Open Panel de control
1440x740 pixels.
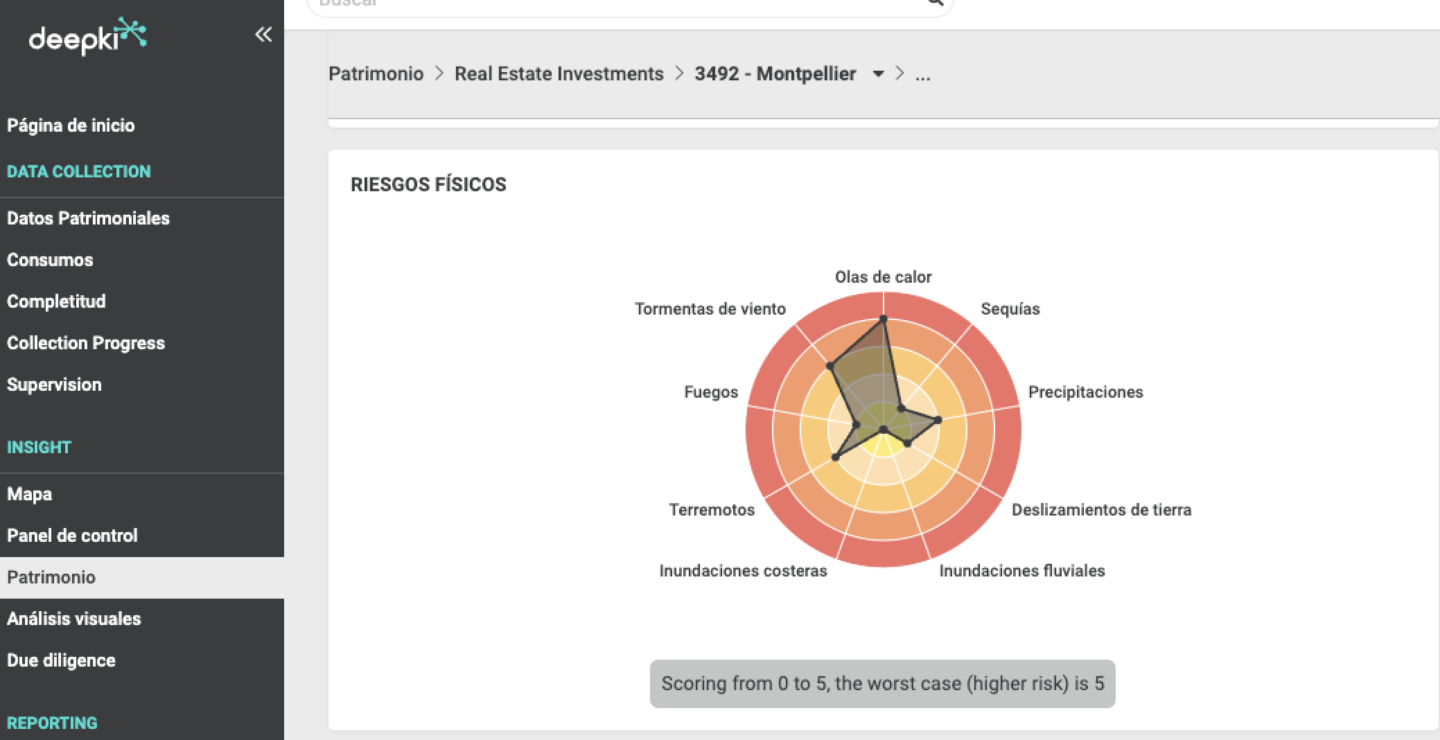pos(72,536)
